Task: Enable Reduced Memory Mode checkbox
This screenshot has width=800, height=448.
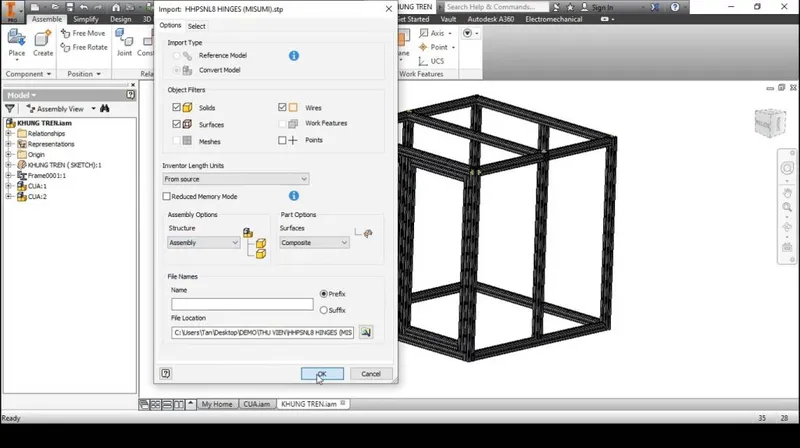Action: click(166, 196)
